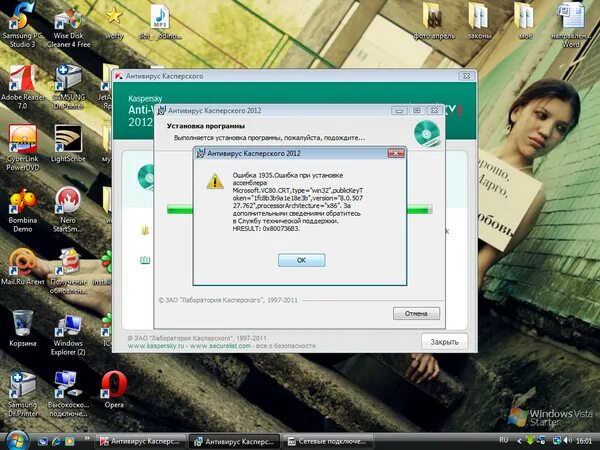This screenshot has width=600, height=450.
Task: Launch Opera browser desktop icon
Action: tap(114, 390)
